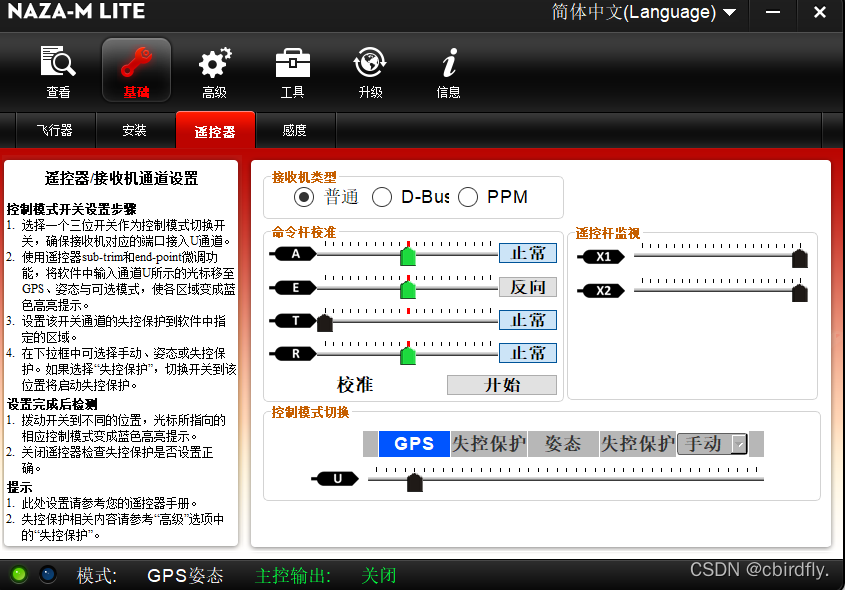Click the T channel label badge
The image size is (845, 590).
pyautogui.click(x=295, y=321)
